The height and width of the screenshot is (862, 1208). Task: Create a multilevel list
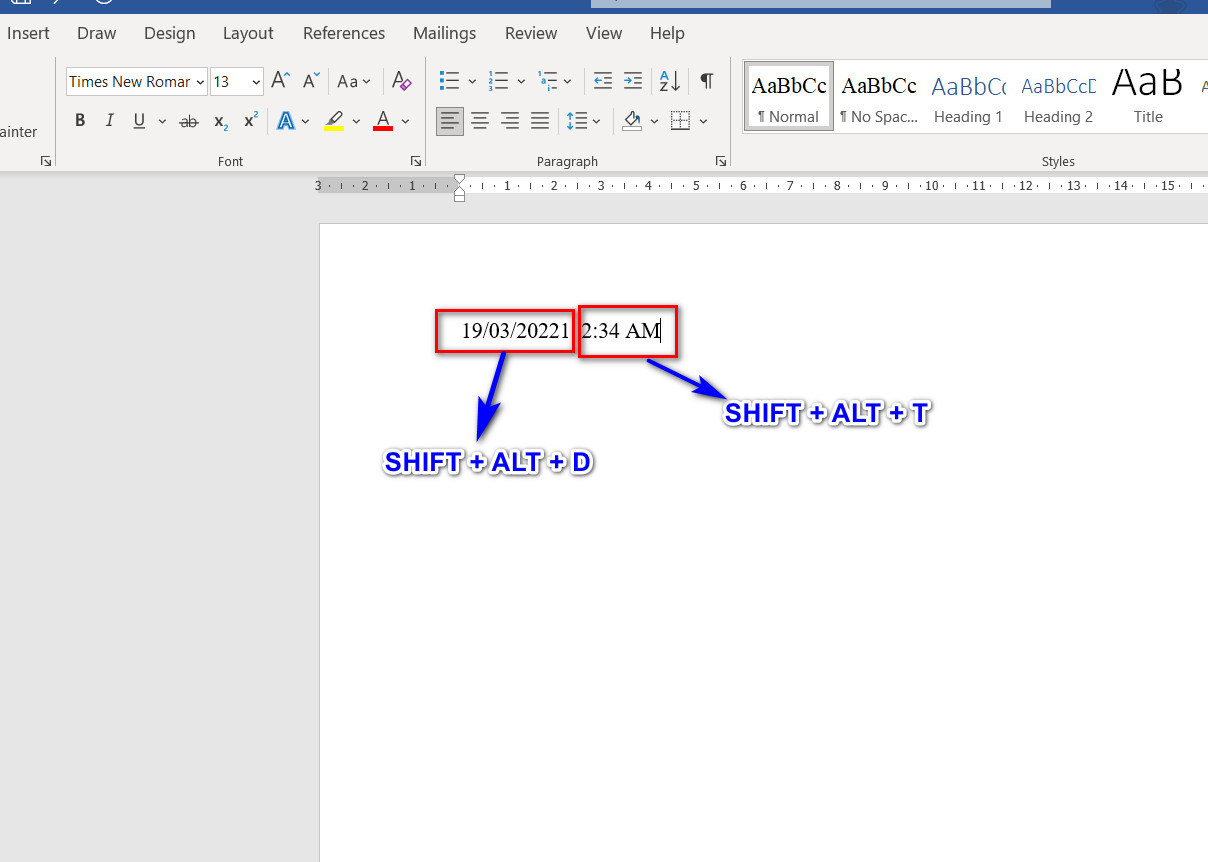[547, 81]
